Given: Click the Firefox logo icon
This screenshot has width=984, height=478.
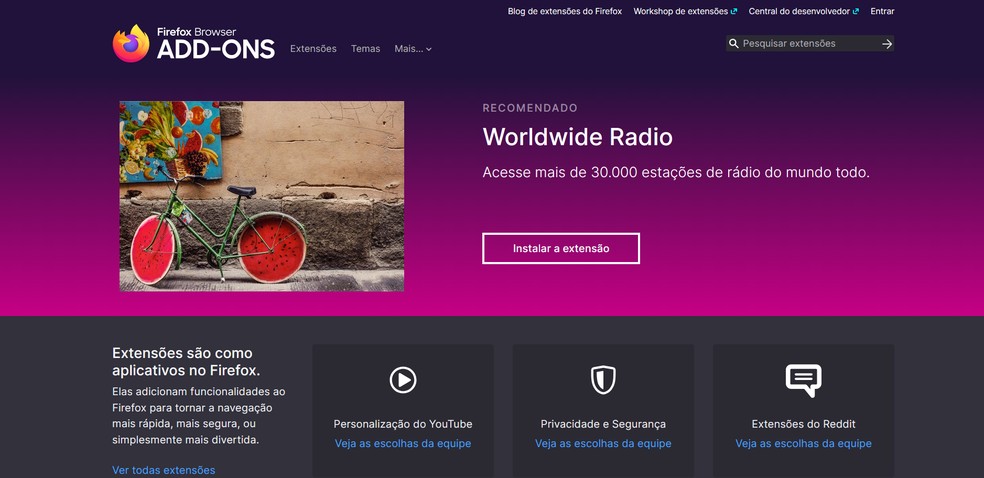Looking at the screenshot, I should [131, 43].
